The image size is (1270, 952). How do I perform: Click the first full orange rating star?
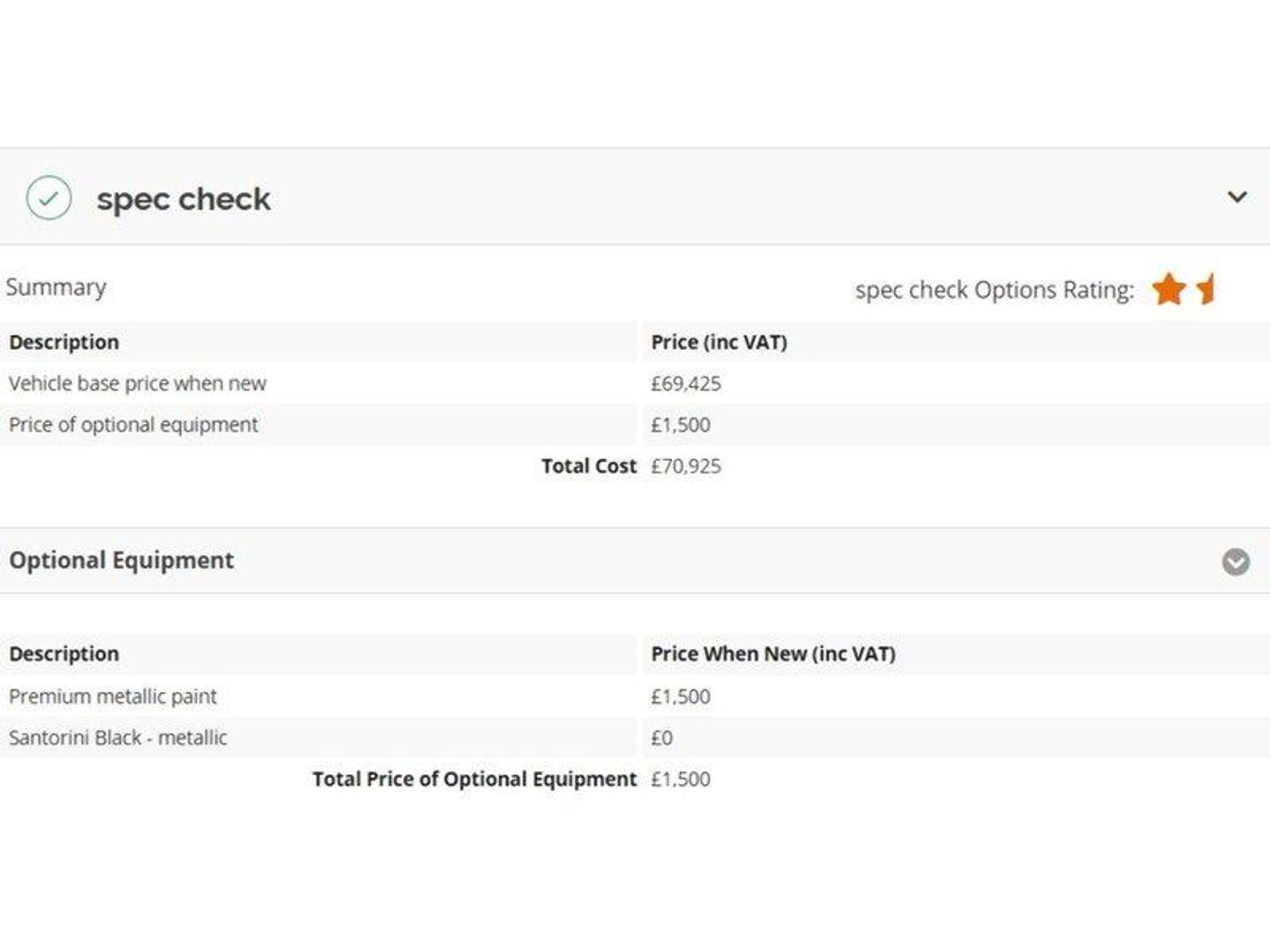click(1169, 289)
